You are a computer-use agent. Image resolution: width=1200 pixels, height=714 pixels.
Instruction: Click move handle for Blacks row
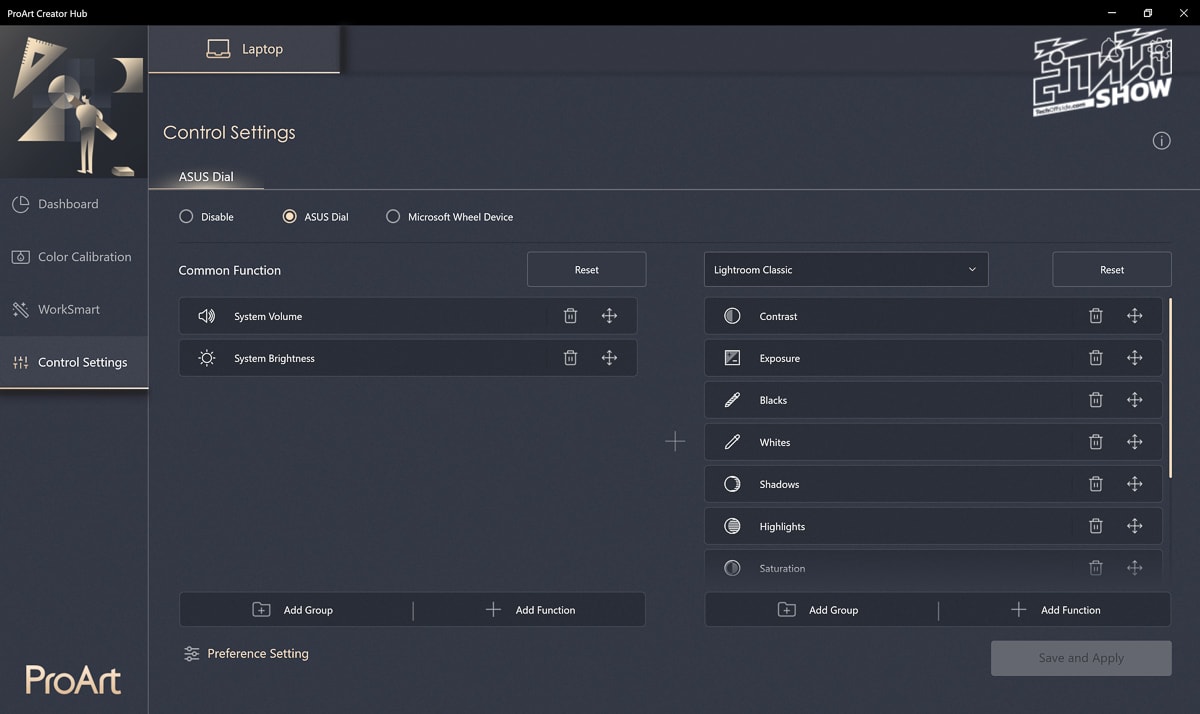(x=1134, y=400)
